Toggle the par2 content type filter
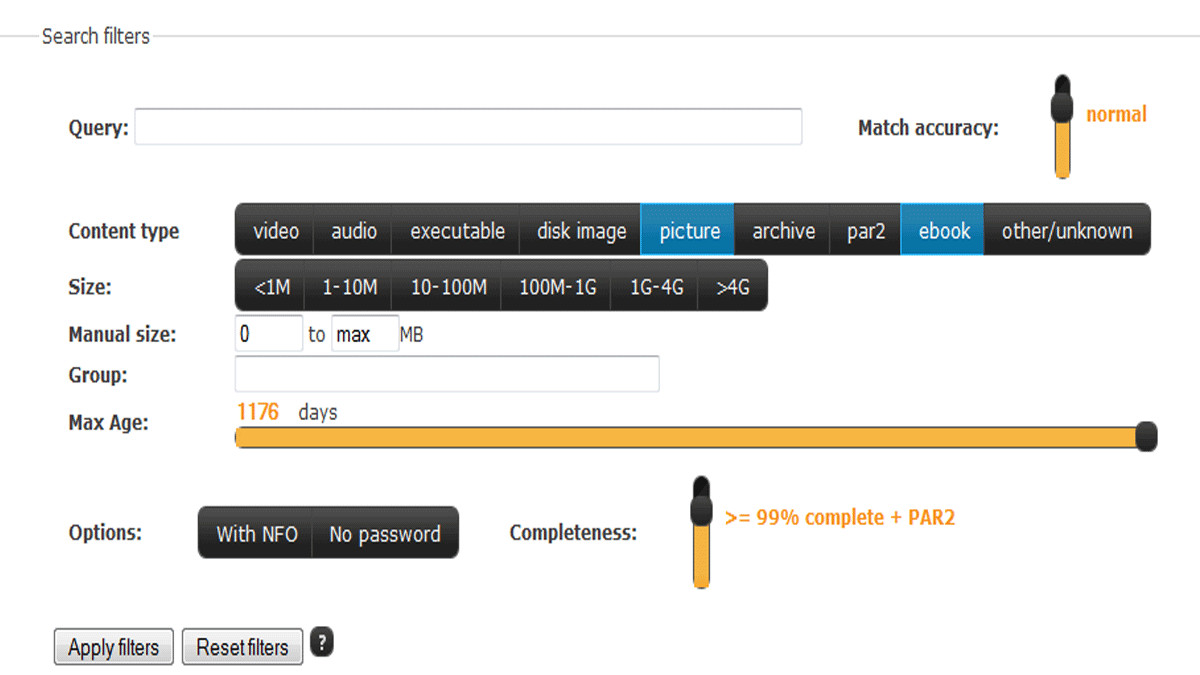The width and height of the screenshot is (1200, 675). pos(866,231)
